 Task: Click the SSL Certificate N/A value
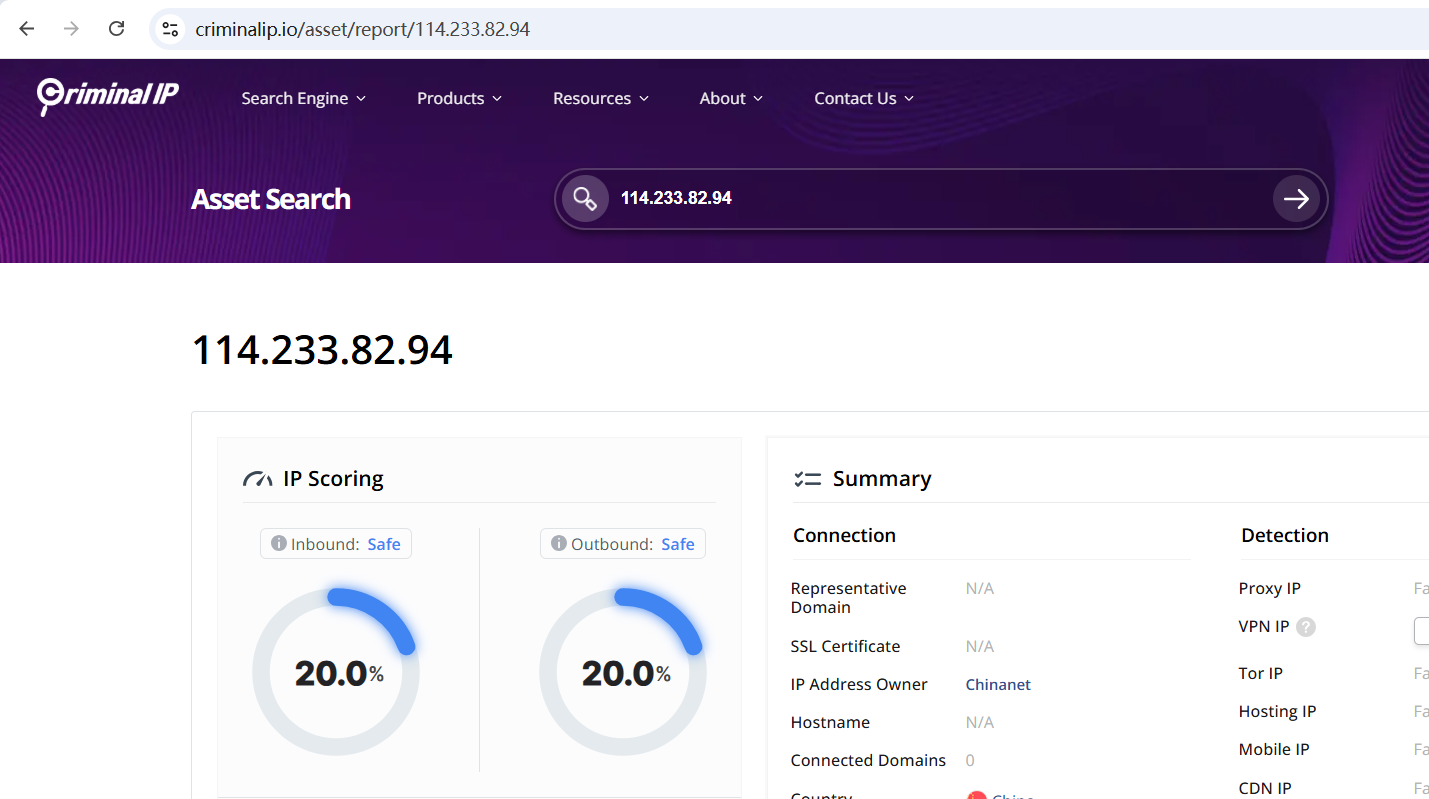(980, 647)
